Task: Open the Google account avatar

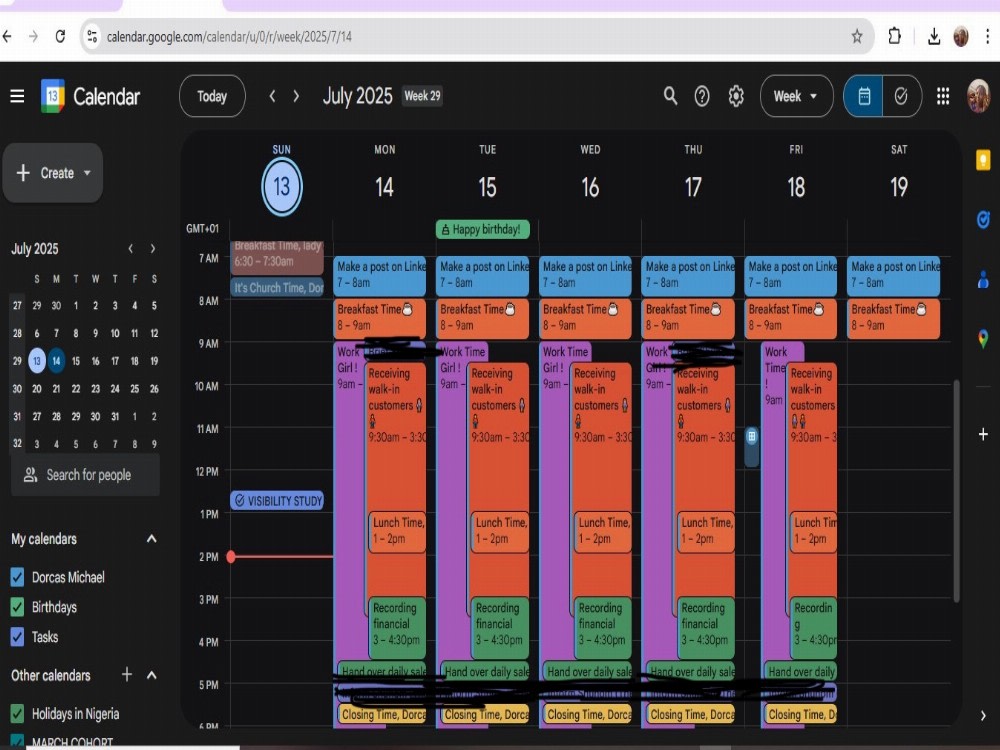Action: 978,96
